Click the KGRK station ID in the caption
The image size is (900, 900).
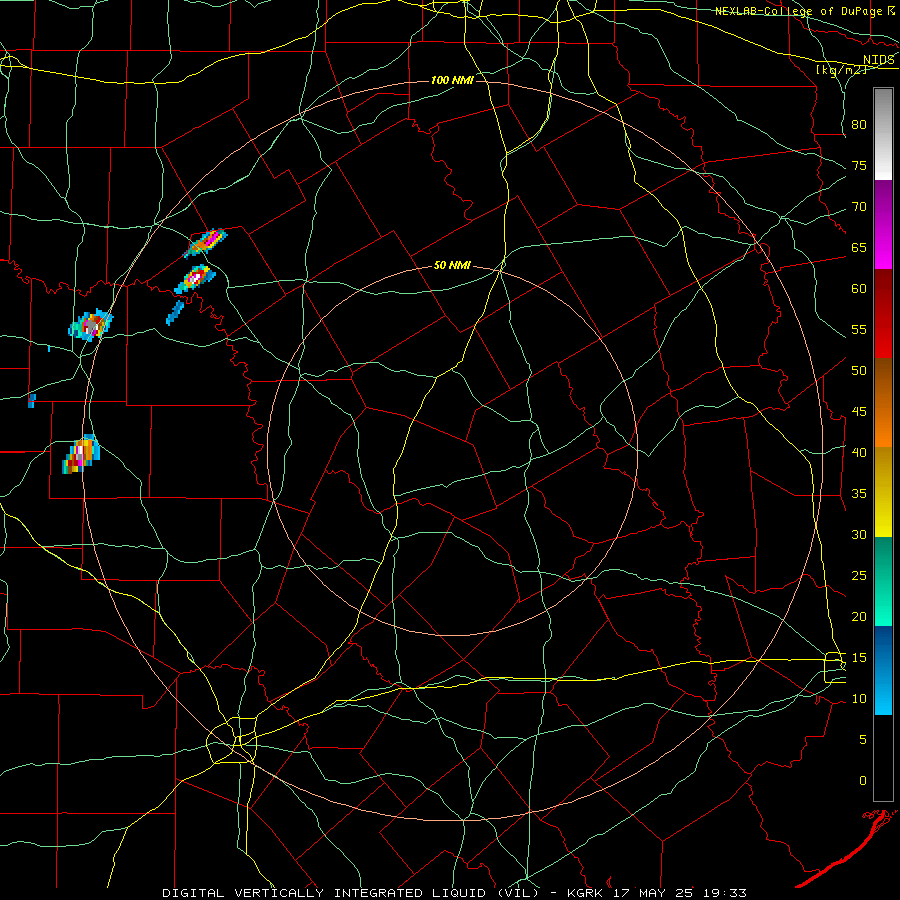(x=588, y=893)
